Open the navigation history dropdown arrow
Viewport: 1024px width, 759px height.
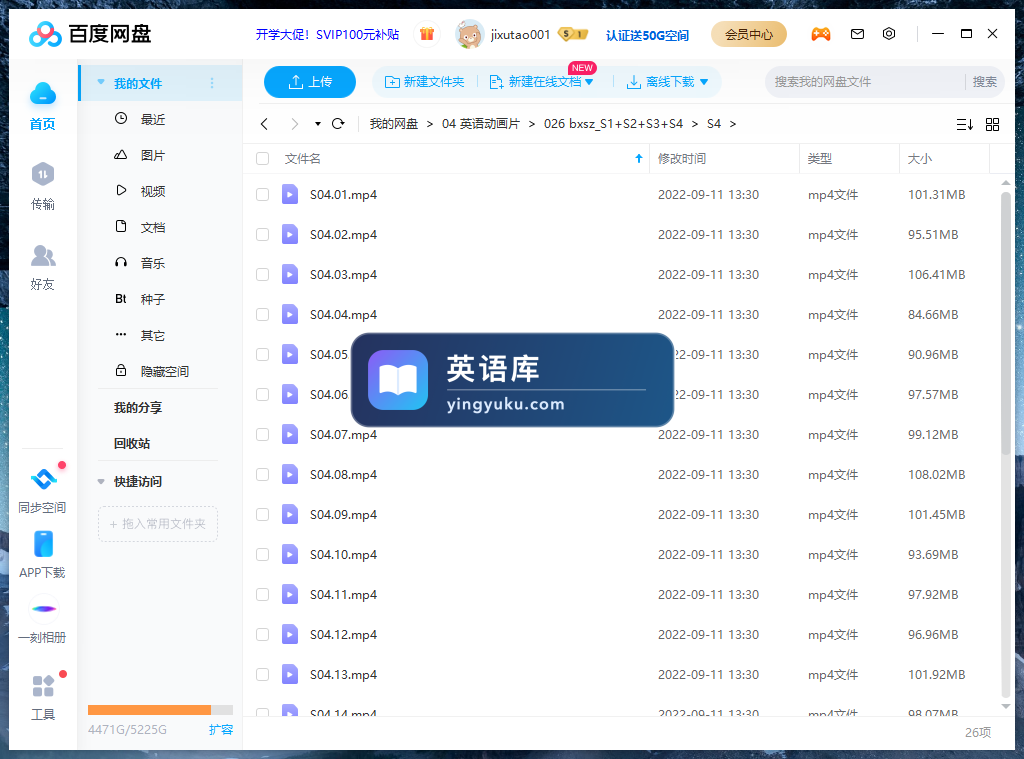[317, 123]
